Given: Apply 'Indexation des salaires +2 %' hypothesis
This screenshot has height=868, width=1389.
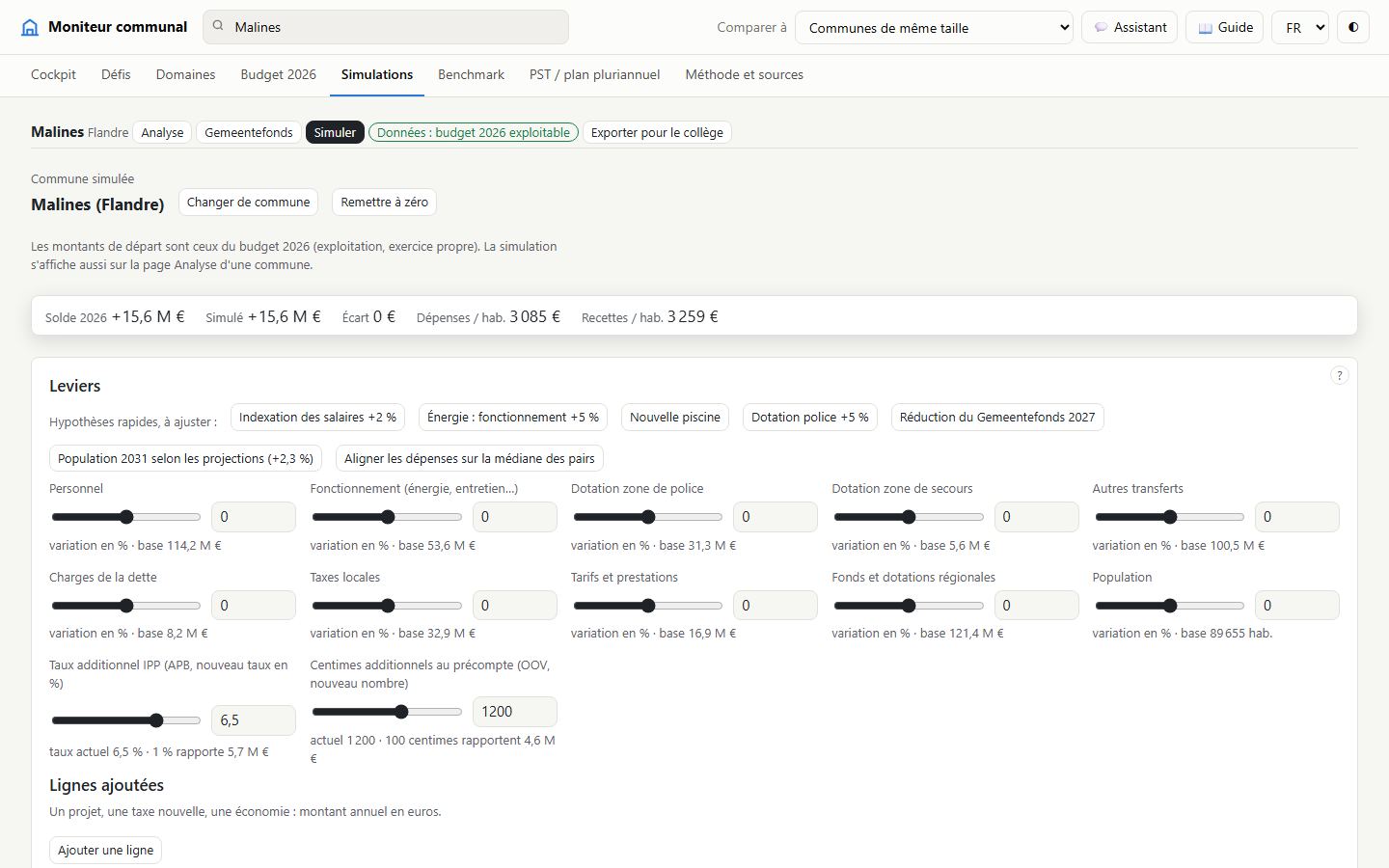Looking at the screenshot, I should click(317, 418).
